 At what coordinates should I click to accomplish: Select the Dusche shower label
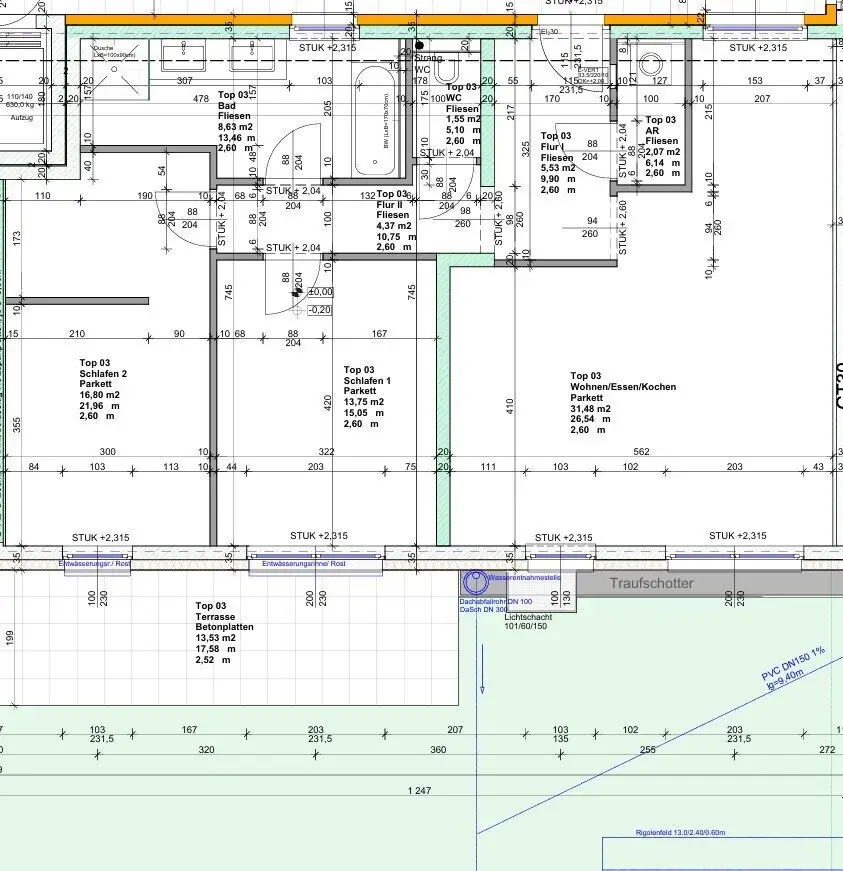[103, 48]
